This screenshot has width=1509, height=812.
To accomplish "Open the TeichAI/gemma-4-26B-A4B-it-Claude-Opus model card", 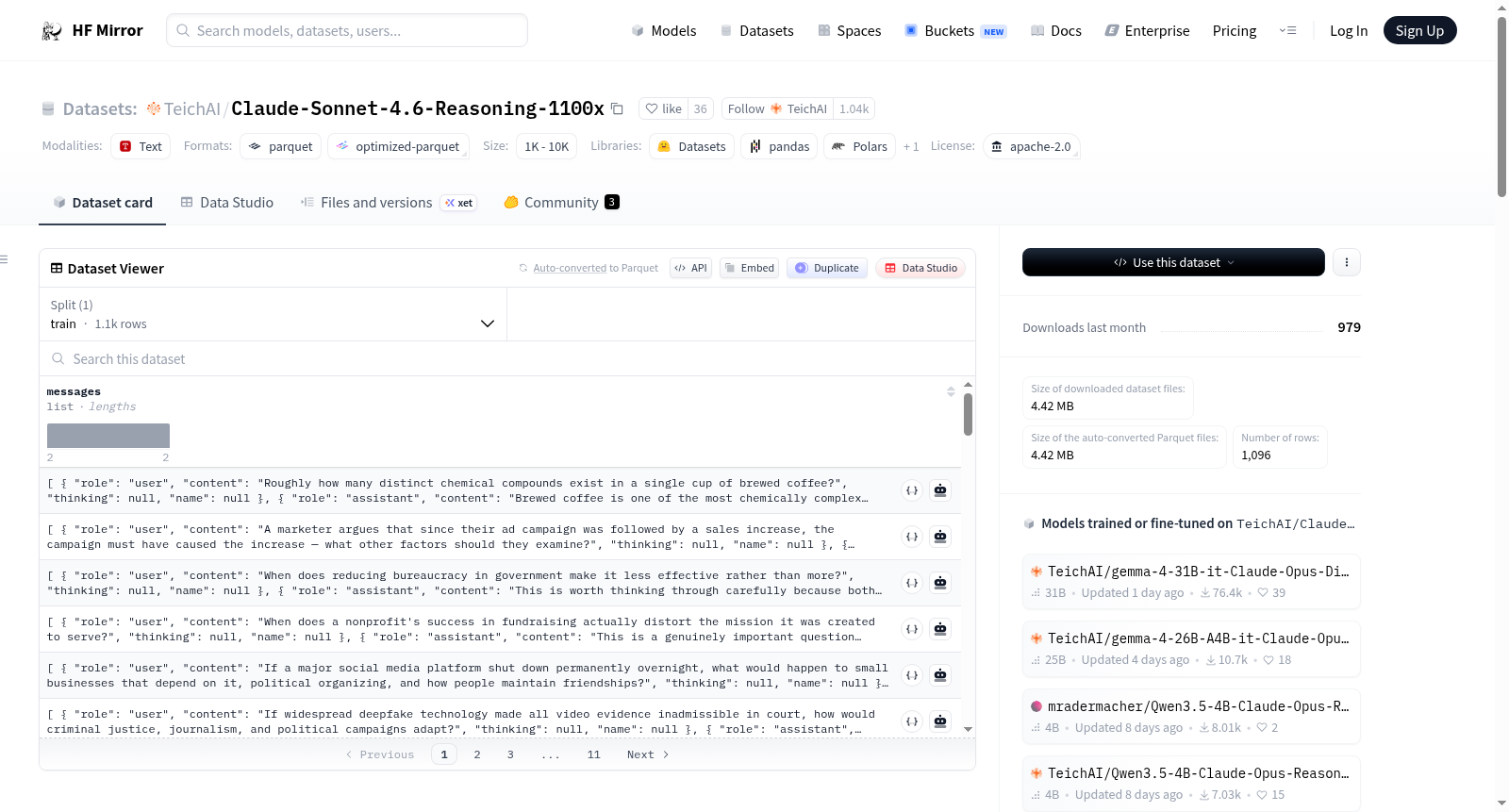I will (1191, 648).
